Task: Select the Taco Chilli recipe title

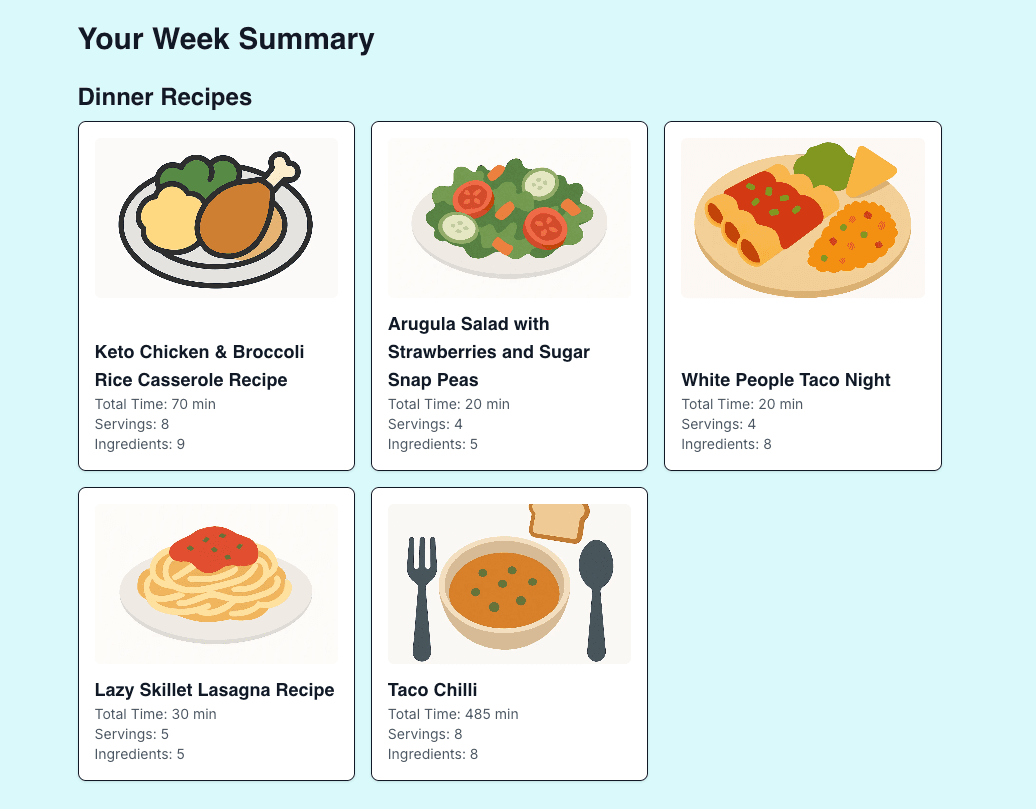Action: click(x=432, y=690)
